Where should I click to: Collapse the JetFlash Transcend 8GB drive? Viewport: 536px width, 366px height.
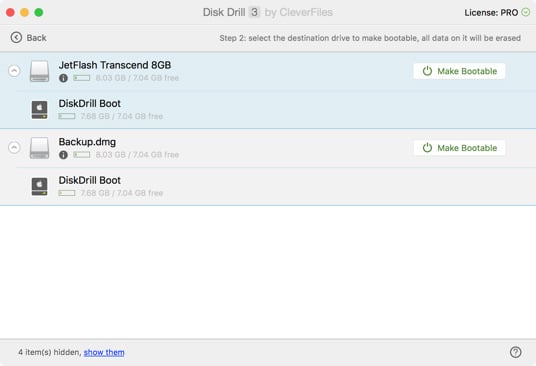14,71
